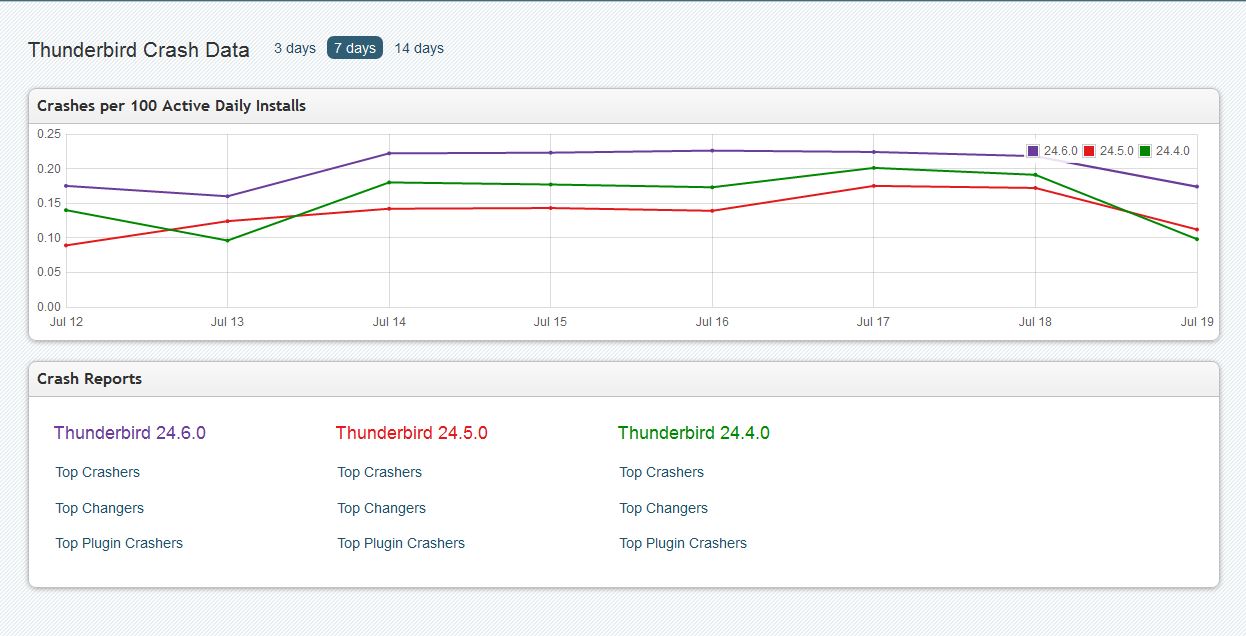Click the Jul 16 x-axis label

tap(712, 322)
